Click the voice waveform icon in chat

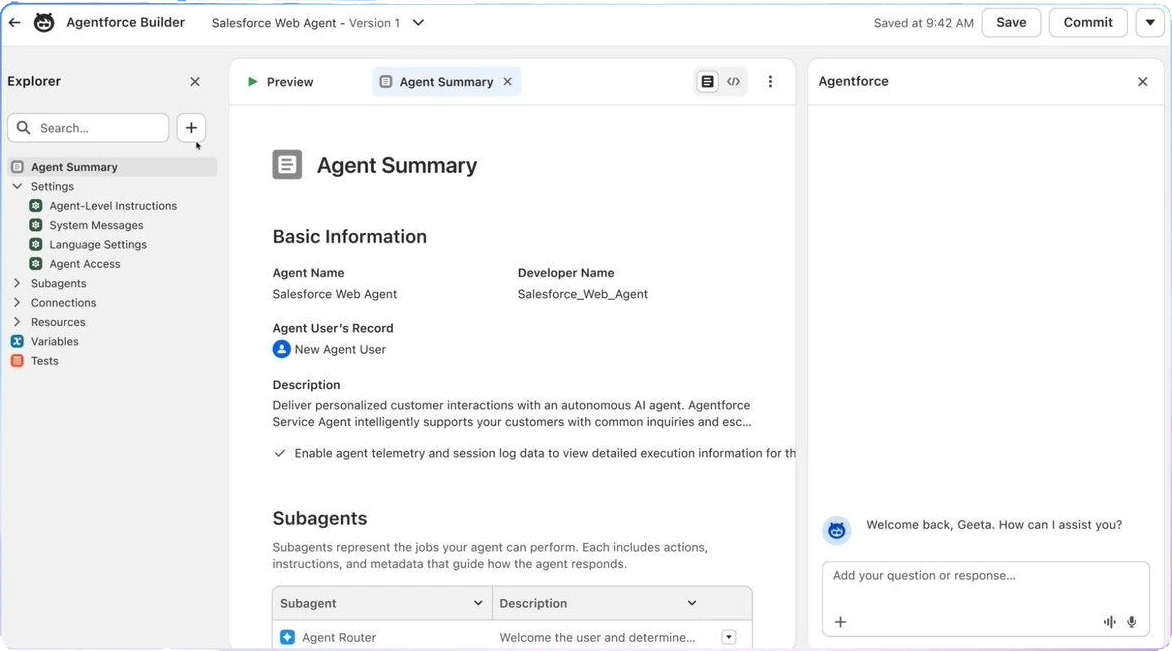click(x=1109, y=622)
